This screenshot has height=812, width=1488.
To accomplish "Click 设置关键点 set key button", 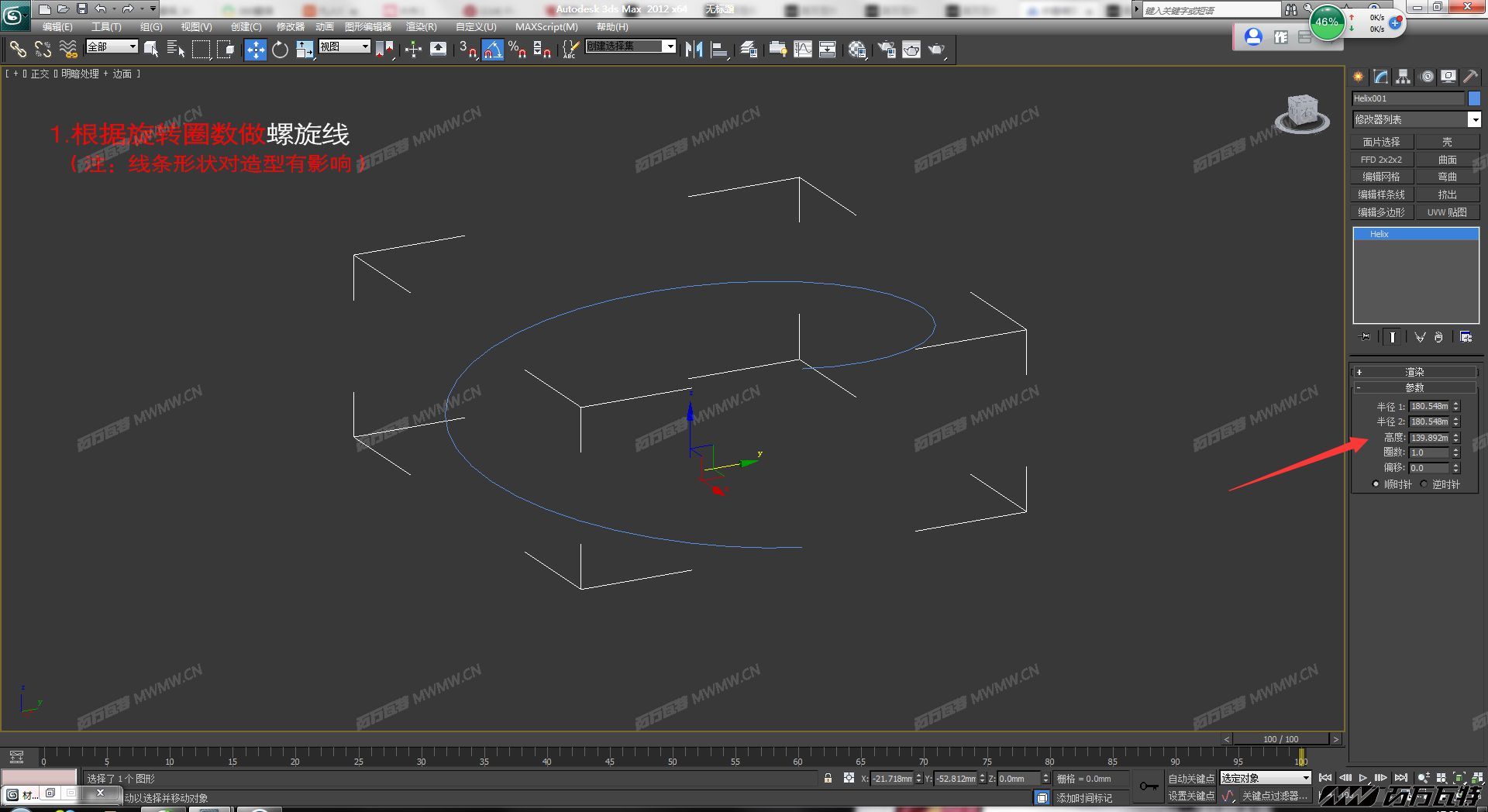I will [x=1192, y=796].
